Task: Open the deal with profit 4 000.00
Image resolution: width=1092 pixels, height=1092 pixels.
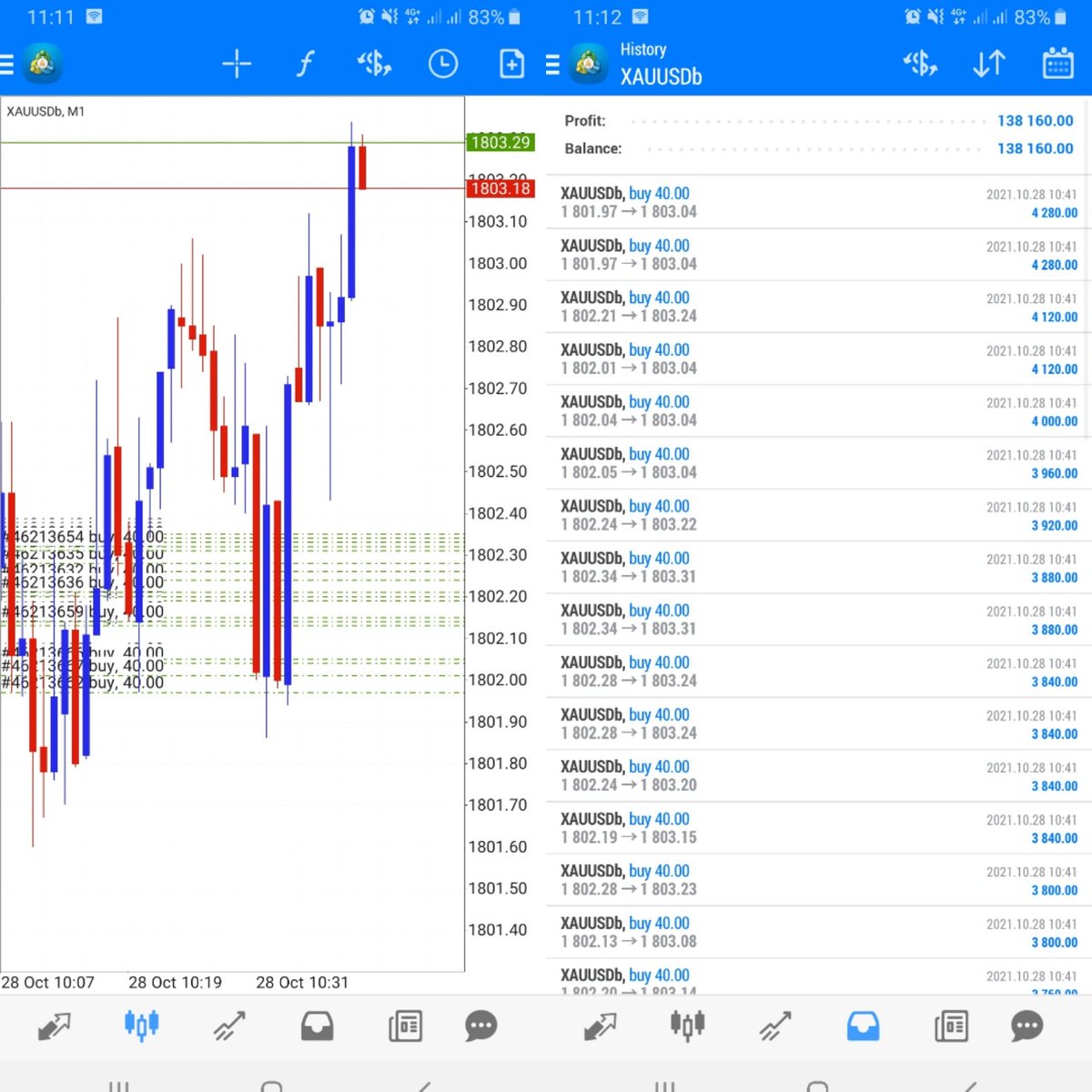Action: (x=819, y=410)
